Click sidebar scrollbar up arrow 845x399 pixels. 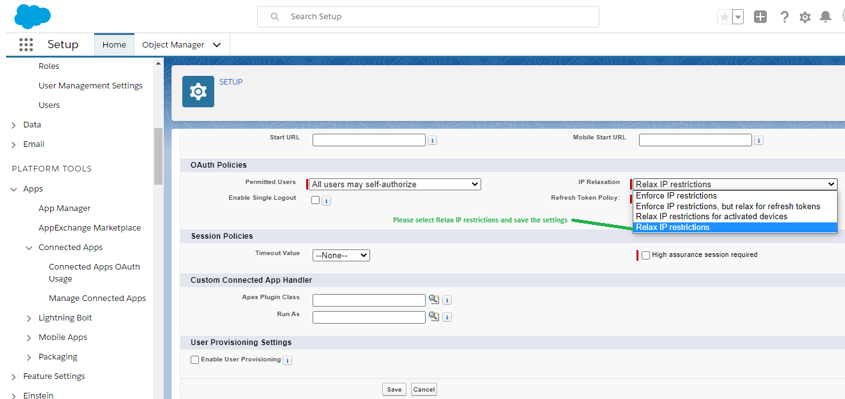[158, 63]
